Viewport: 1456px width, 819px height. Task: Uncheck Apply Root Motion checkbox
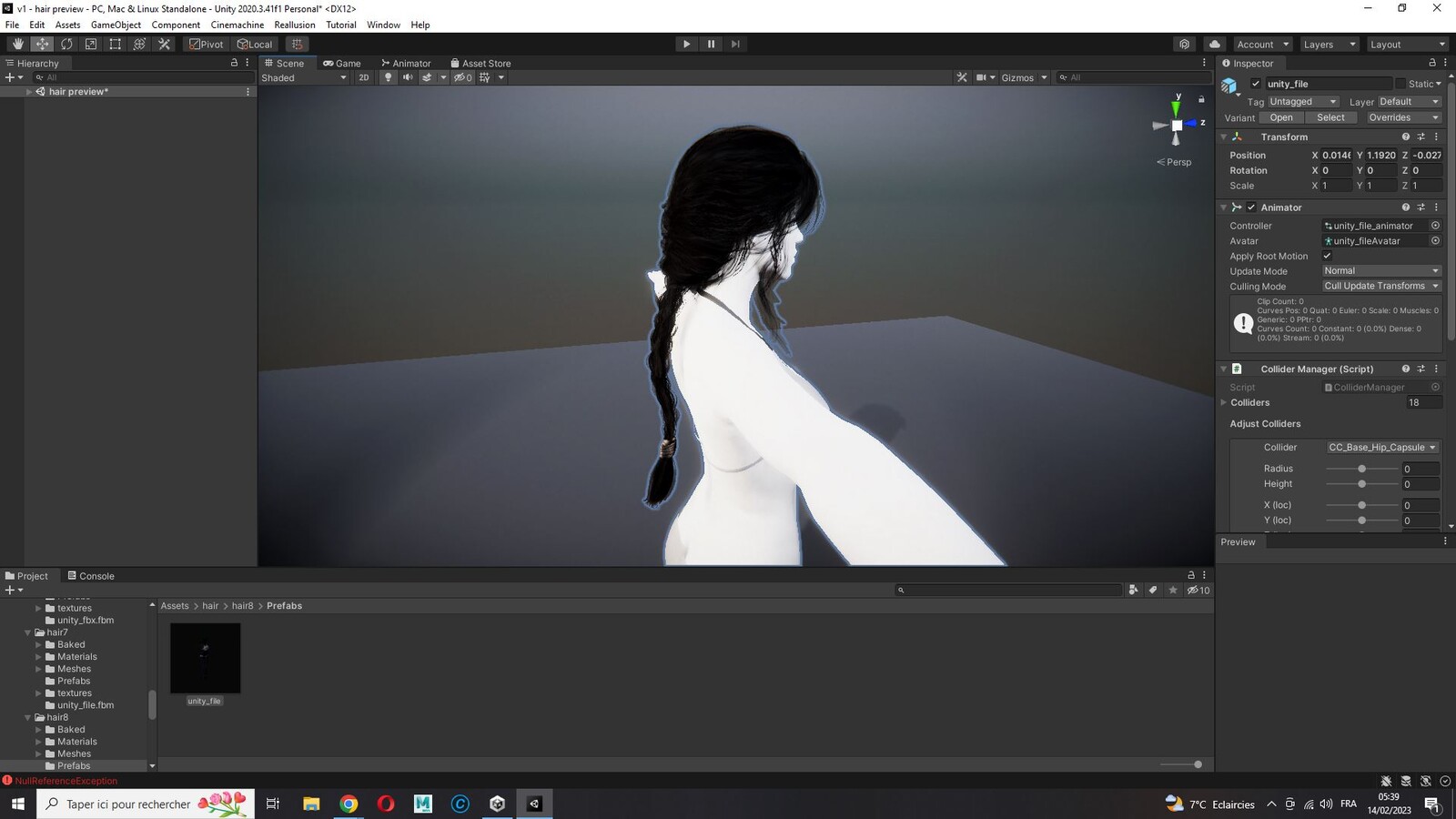[x=1327, y=256]
